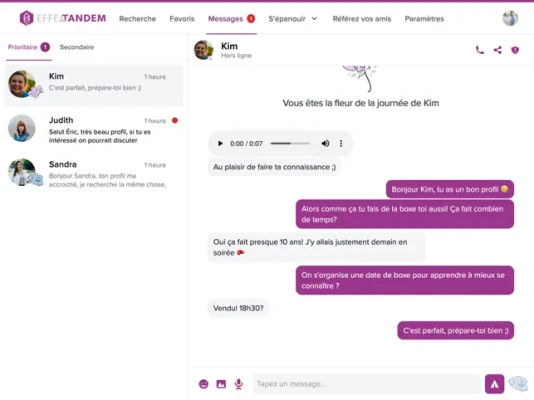Open Référez vos amis link

coord(362,19)
